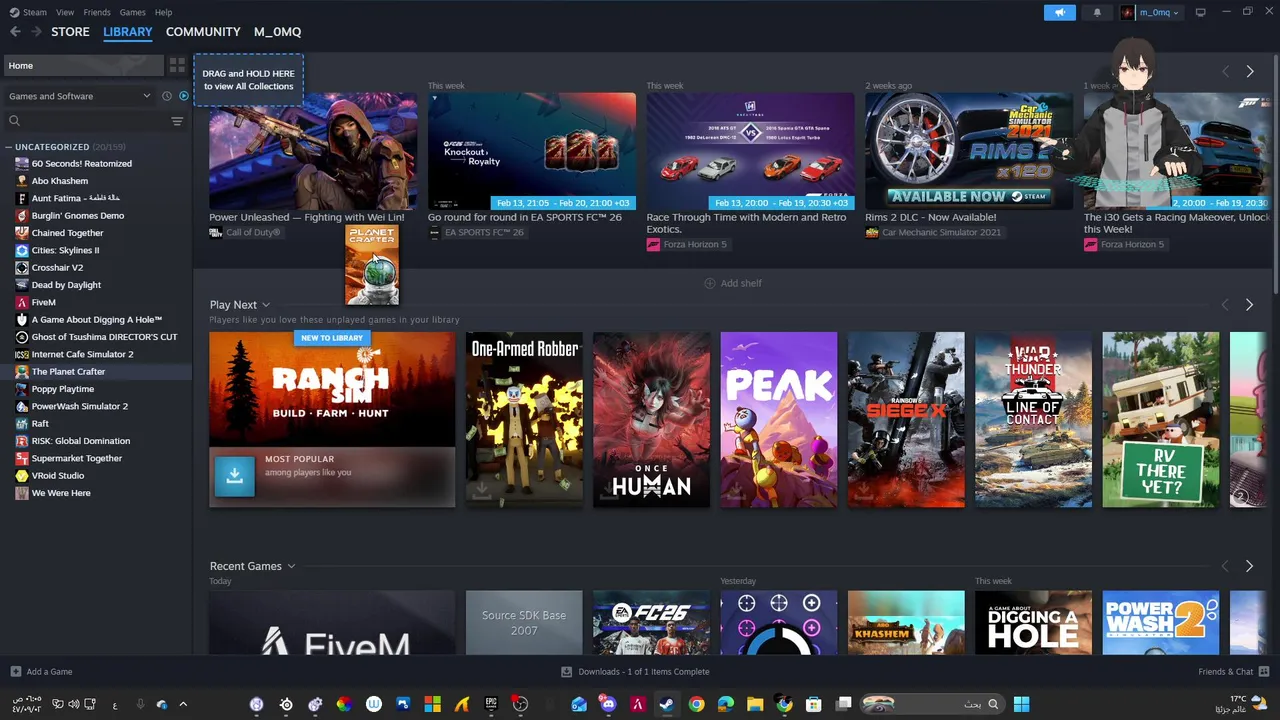Viewport: 1280px width, 720px height.
Task: Expand the Play Next shelf dropdown
Action: 266,305
